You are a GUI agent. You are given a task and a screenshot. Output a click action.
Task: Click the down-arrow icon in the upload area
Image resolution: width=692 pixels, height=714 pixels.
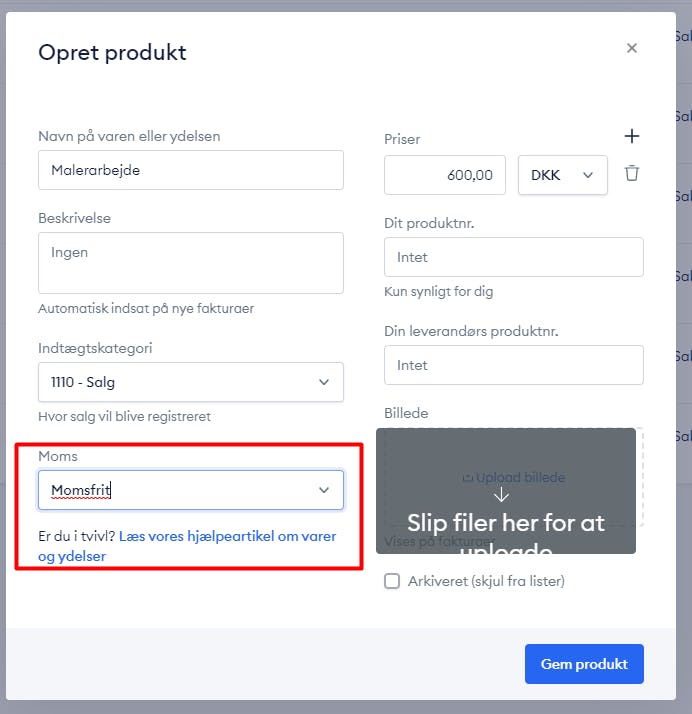[501, 494]
